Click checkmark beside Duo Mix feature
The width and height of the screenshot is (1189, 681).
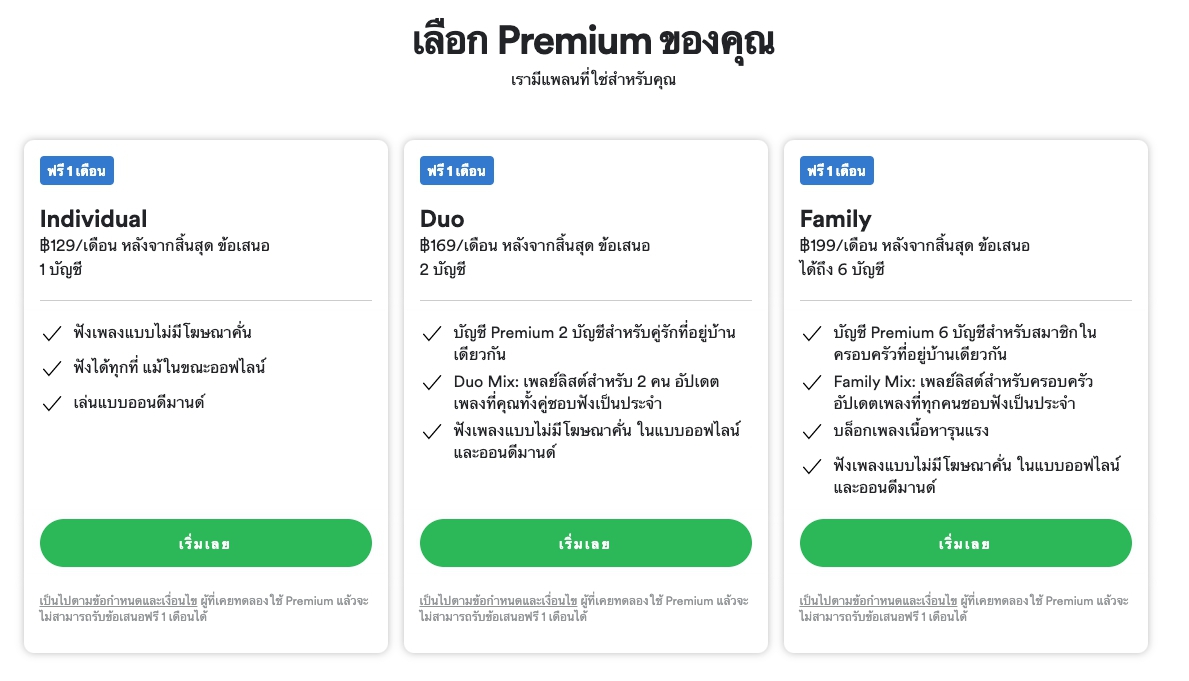tap(432, 383)
